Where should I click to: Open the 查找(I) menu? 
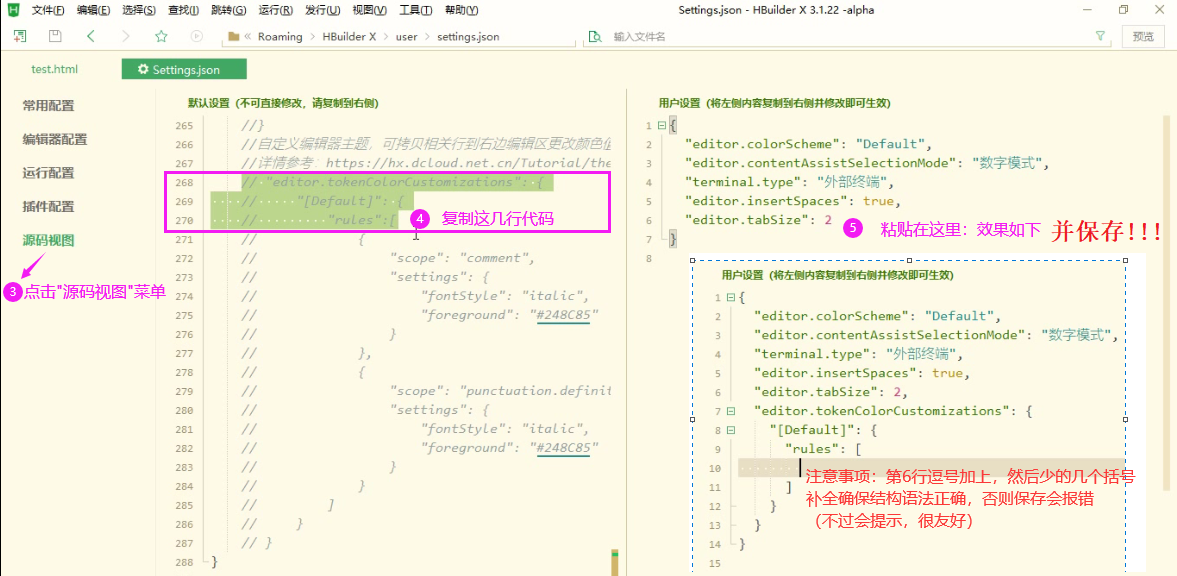[183, 11]
